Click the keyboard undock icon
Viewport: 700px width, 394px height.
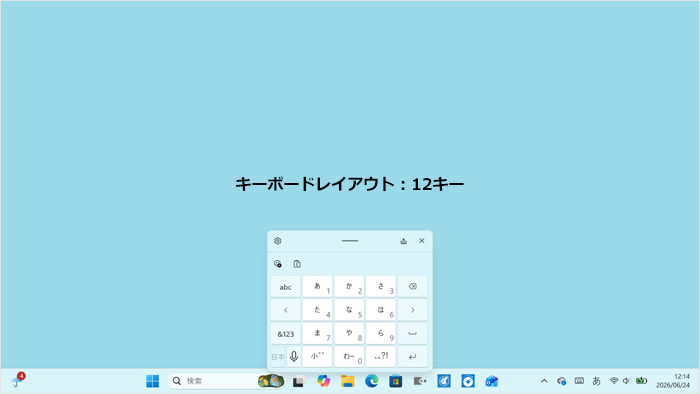click(x=404, y=241)
